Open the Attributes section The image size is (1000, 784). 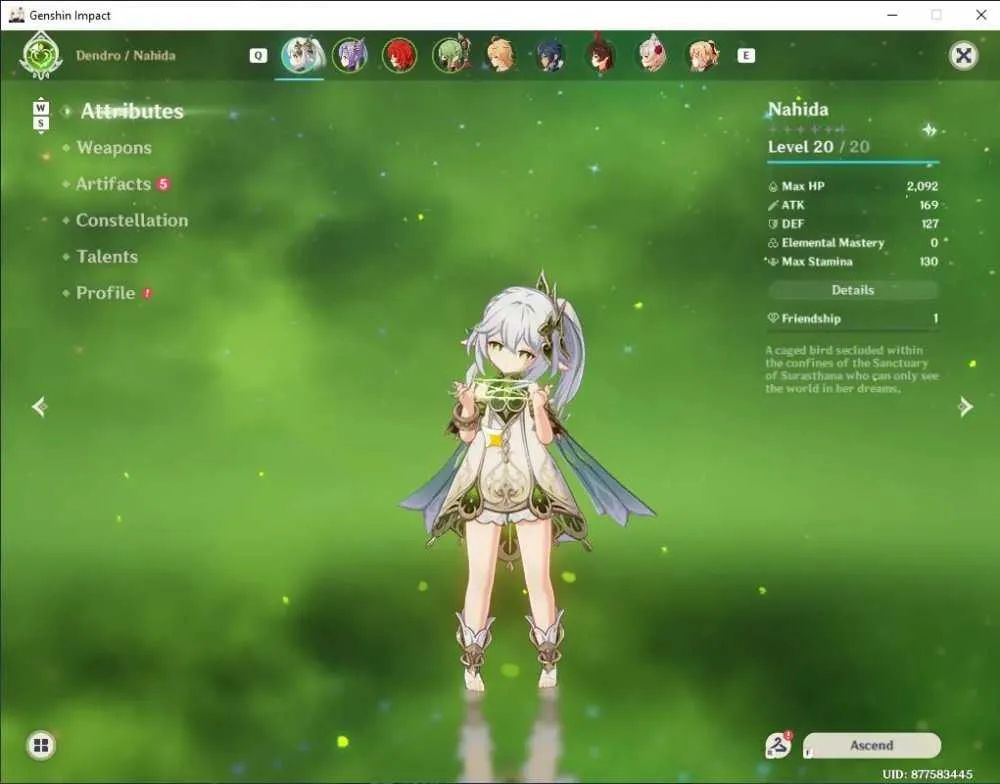(x=132, y=112)
